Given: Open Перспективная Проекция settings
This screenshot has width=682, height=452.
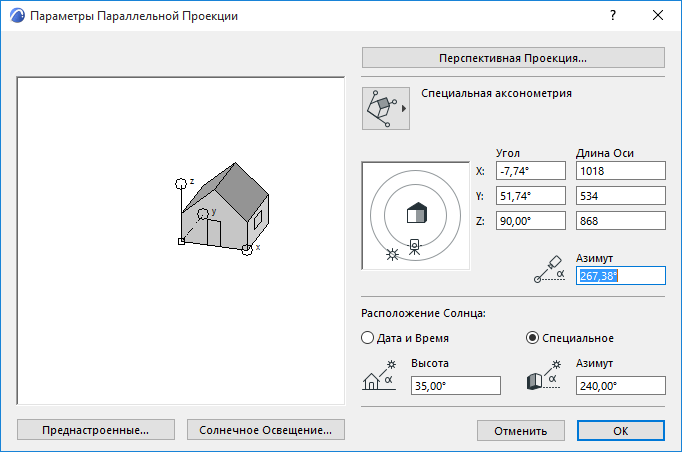Looking at the screenshot, I should tap(513, 58).
